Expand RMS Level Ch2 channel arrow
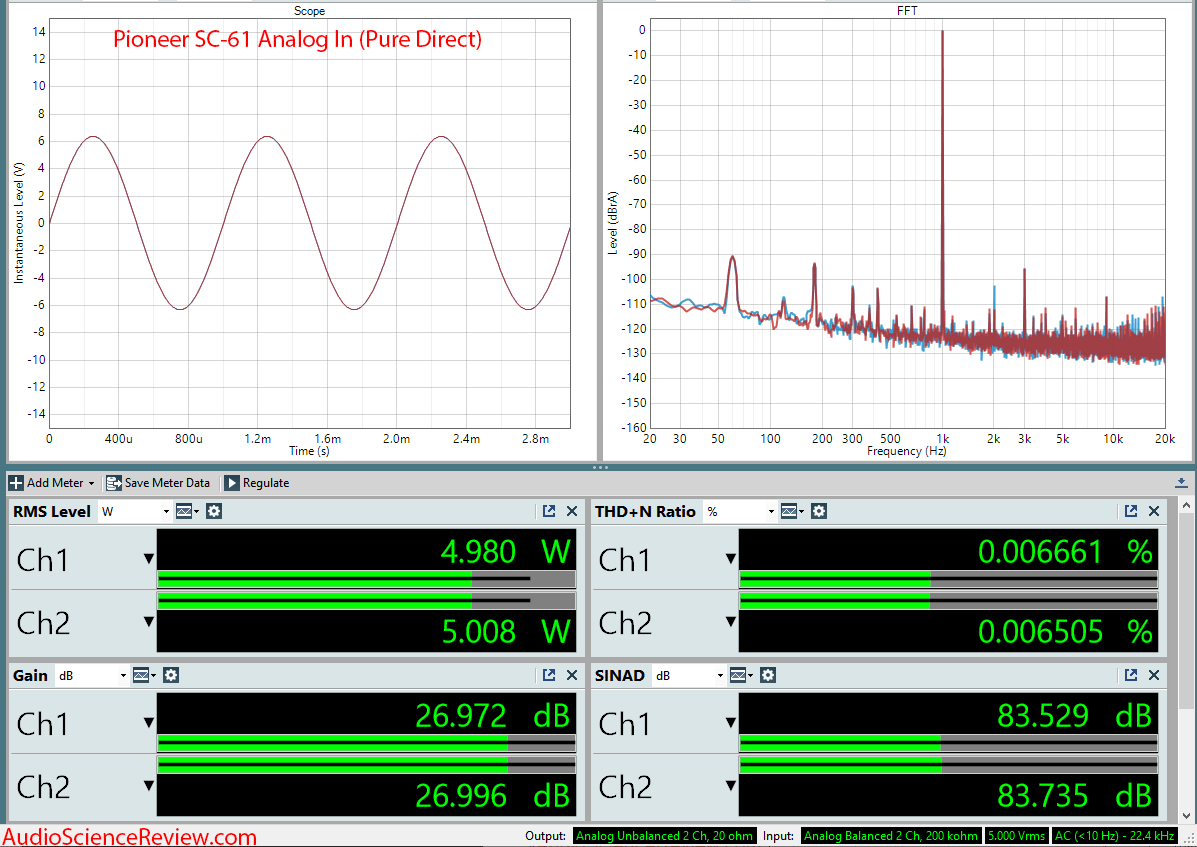Viewport: 1197px width, 847px height. pyautogui.click(x=149, y=622)
